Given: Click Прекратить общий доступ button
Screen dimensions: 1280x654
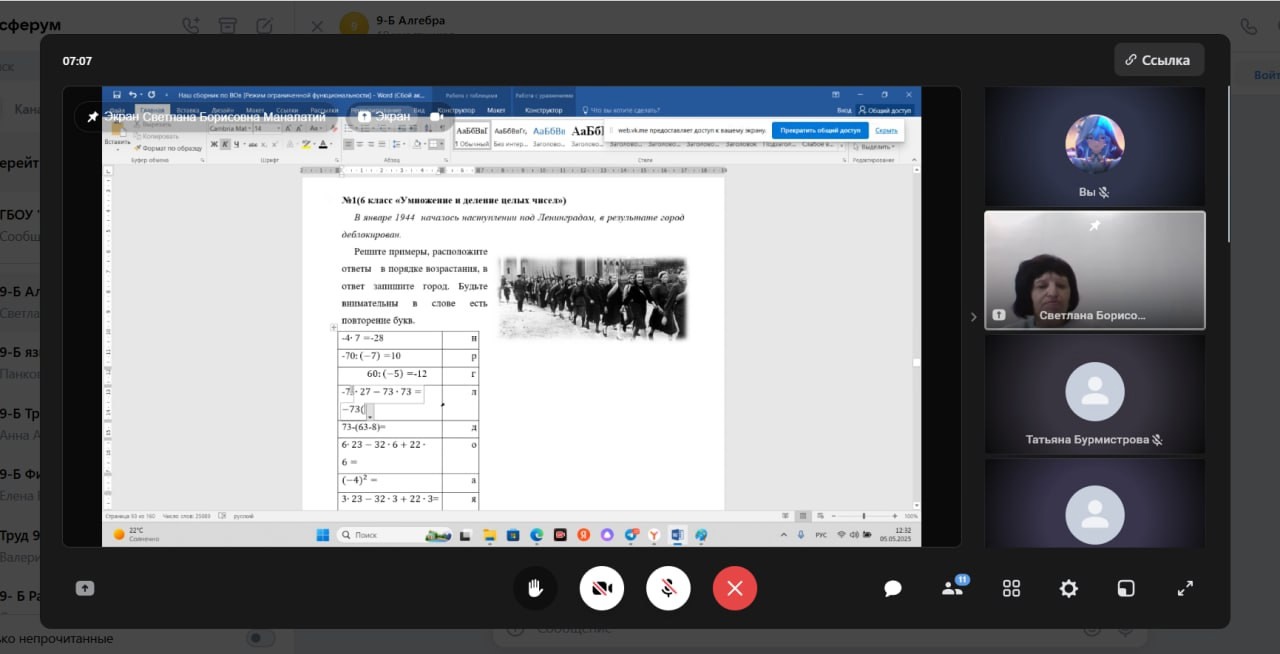Looking at the screenshot, I should pyautogui.click(x=820, y=130).
